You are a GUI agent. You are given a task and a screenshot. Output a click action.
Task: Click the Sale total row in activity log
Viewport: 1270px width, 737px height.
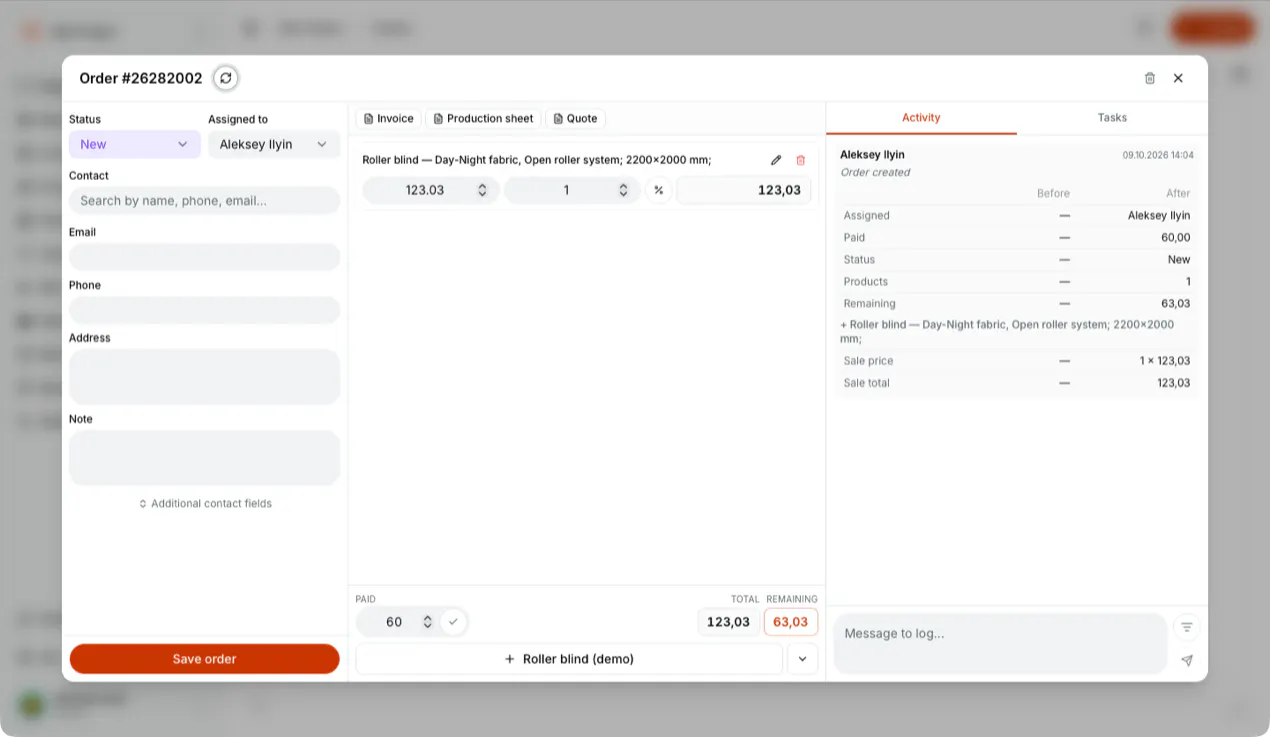click(x=1016, y=383)
